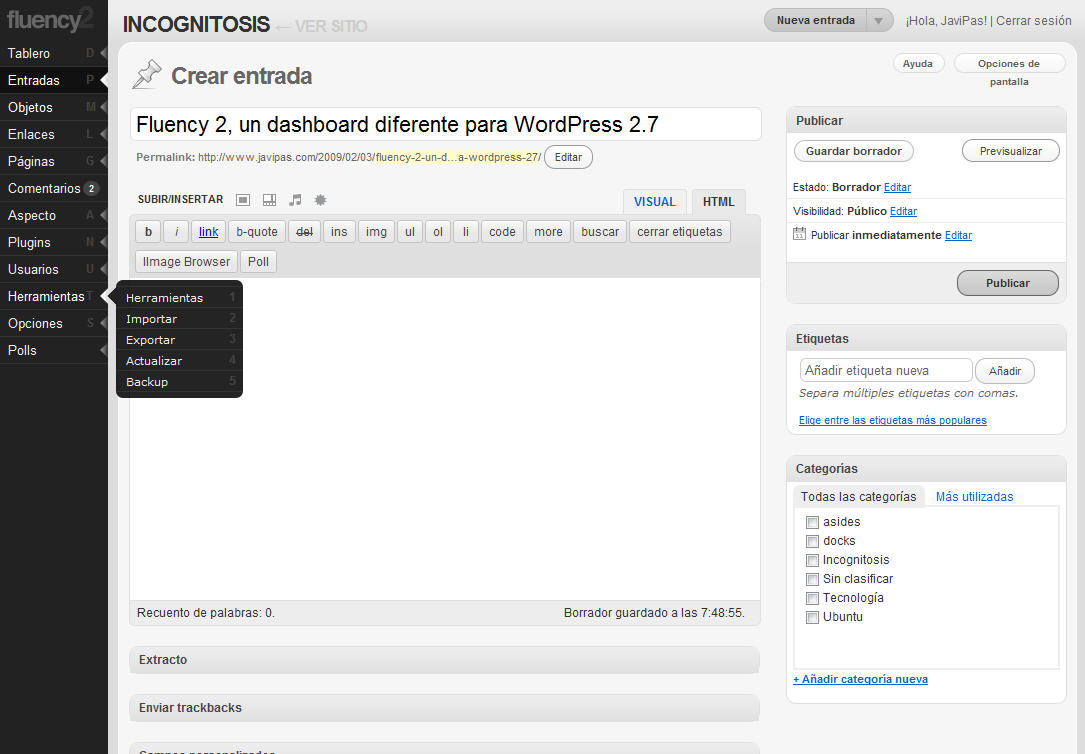Insert a link with the link button
Screen dimensions: 1085x754
208,232
